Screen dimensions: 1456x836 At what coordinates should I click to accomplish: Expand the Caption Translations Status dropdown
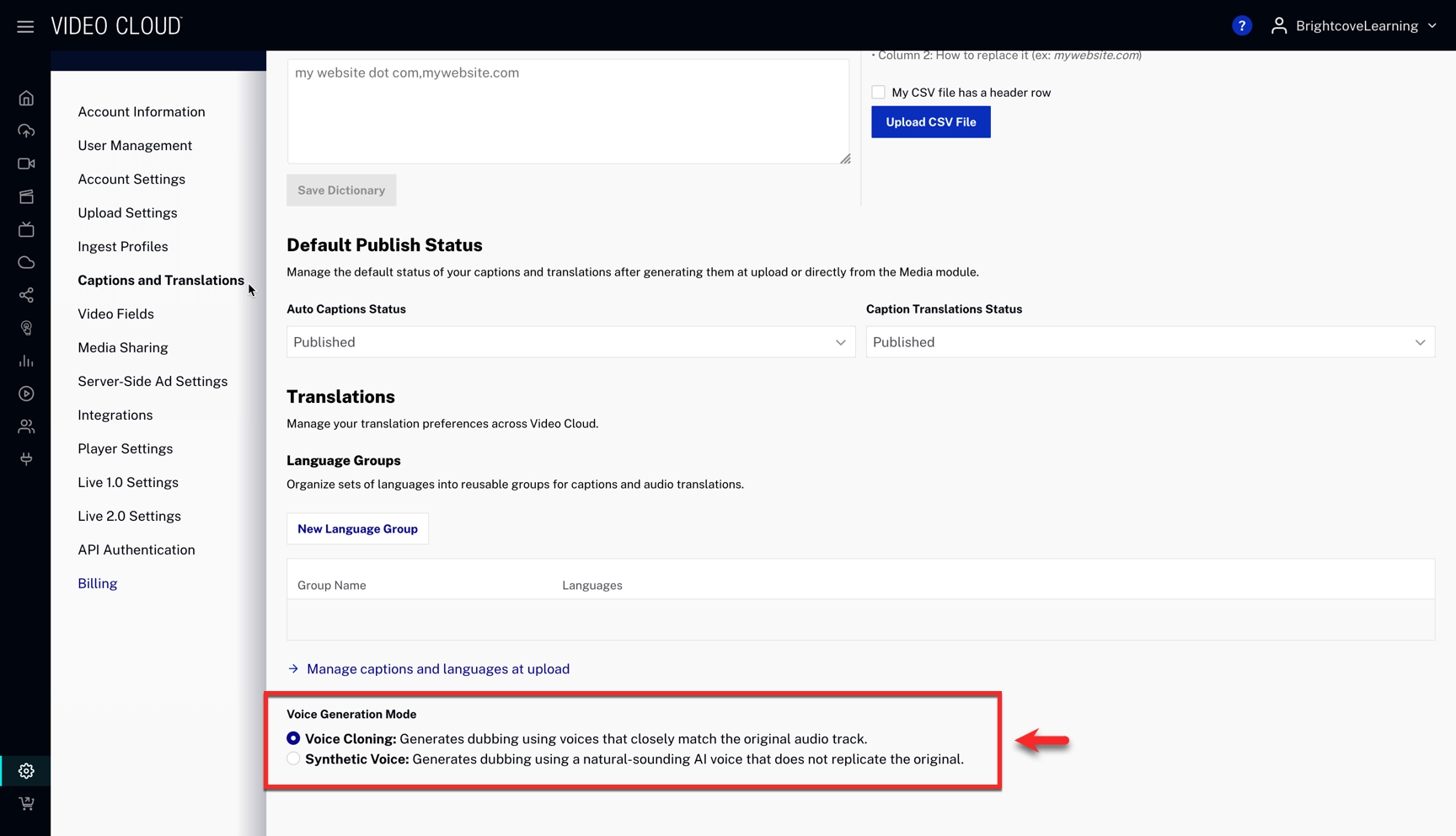(1149, 342)
